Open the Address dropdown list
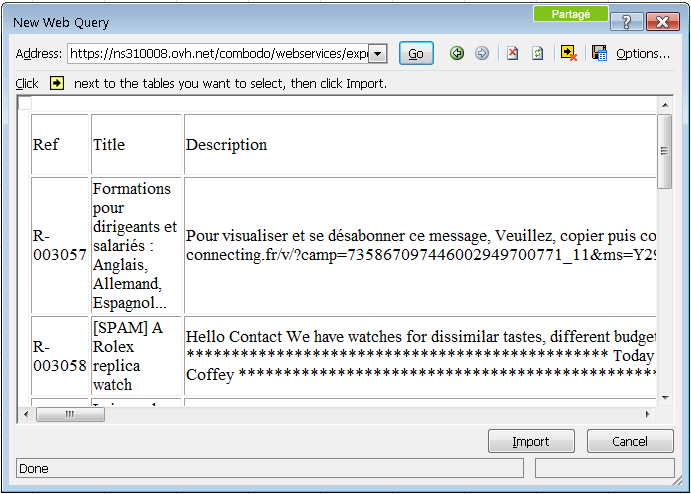This screenshot has width=691, height=494. [378, 54]
